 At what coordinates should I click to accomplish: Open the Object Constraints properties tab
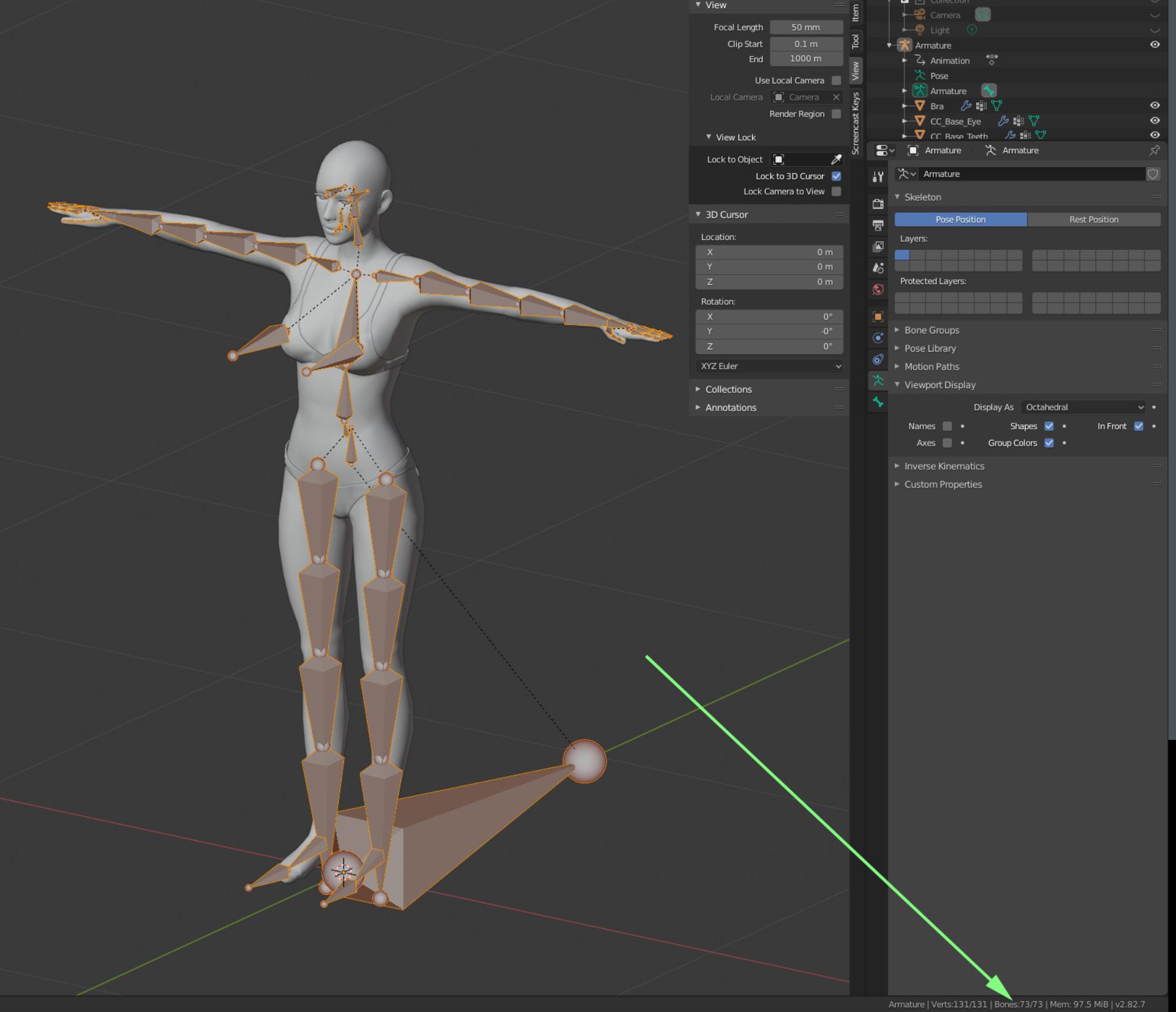(x=878, y=359)
